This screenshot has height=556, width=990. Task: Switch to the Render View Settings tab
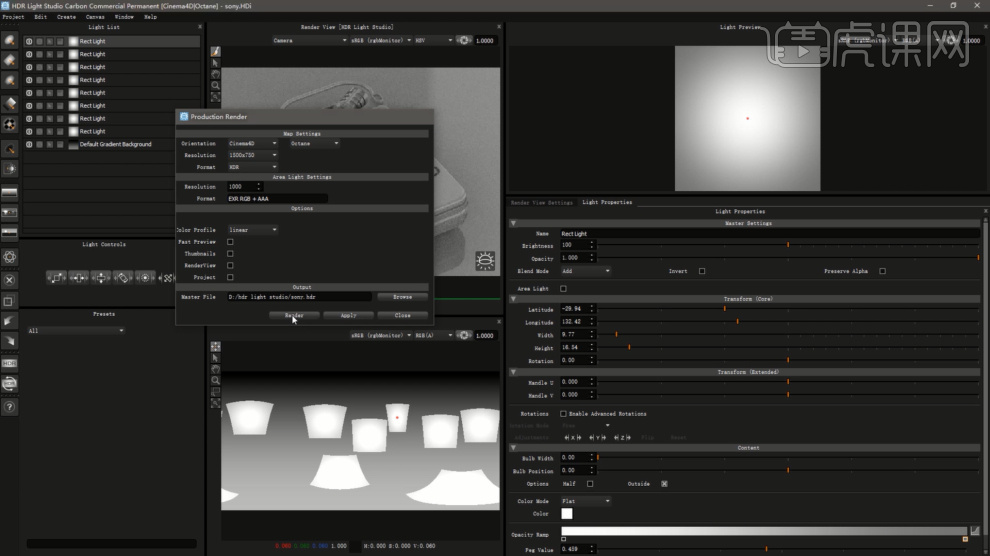click(x=541, y=203)
